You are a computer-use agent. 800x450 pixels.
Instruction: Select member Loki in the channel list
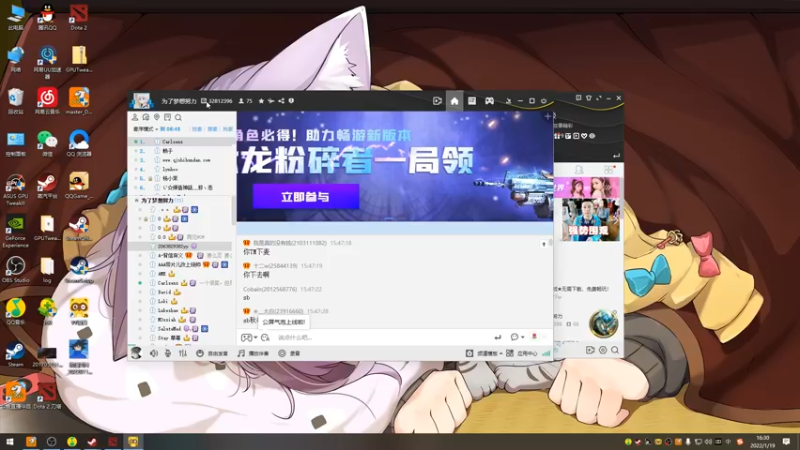pos(181,301)
